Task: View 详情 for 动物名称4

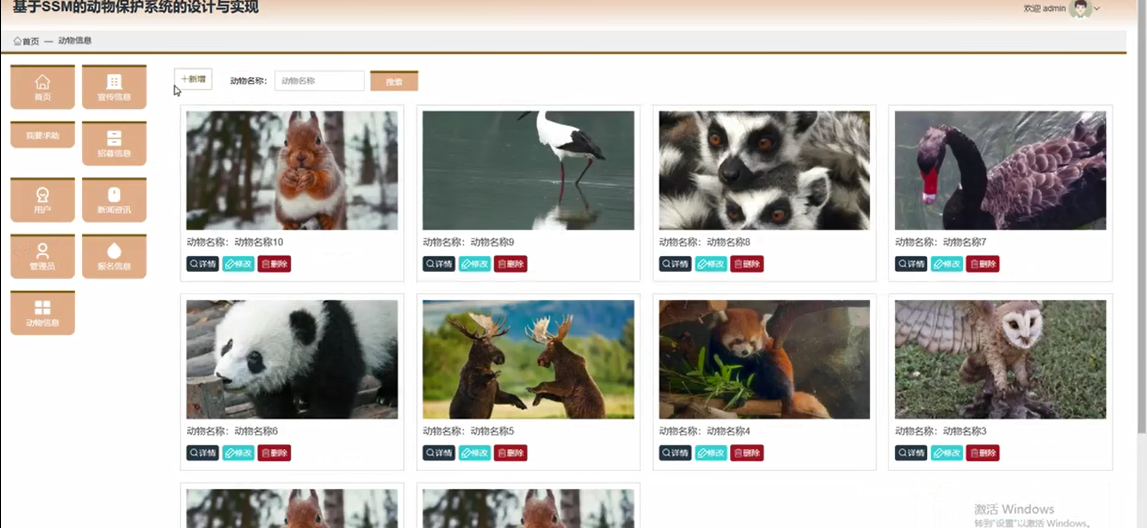Action: point(675,453)
